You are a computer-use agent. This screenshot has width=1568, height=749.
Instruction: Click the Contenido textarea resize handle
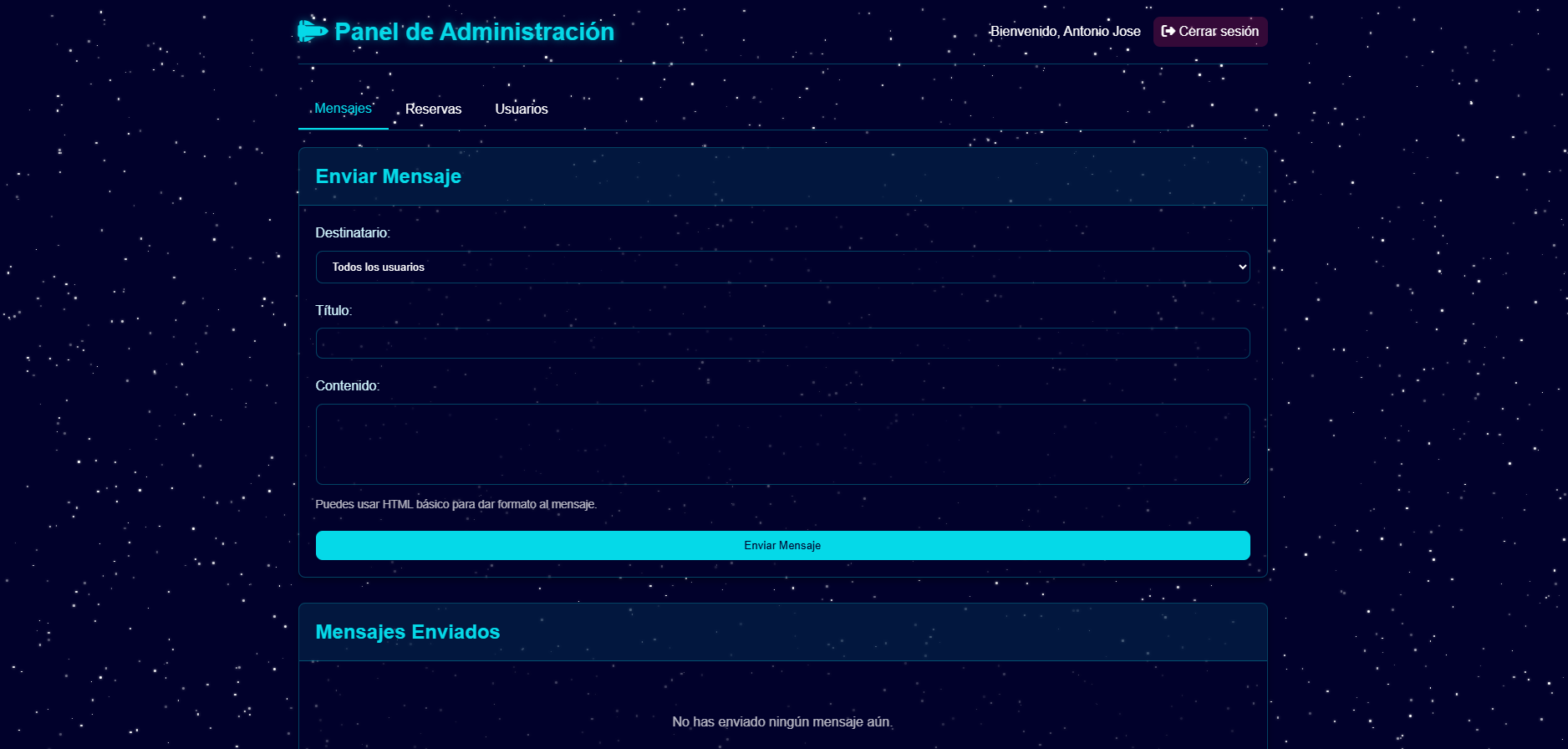[1245, 479]
